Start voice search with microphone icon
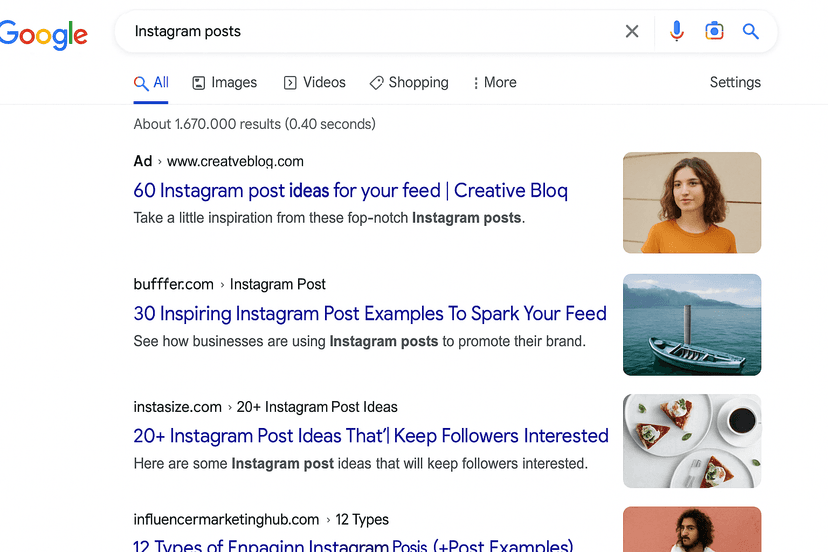 click(x=677, y=32)
